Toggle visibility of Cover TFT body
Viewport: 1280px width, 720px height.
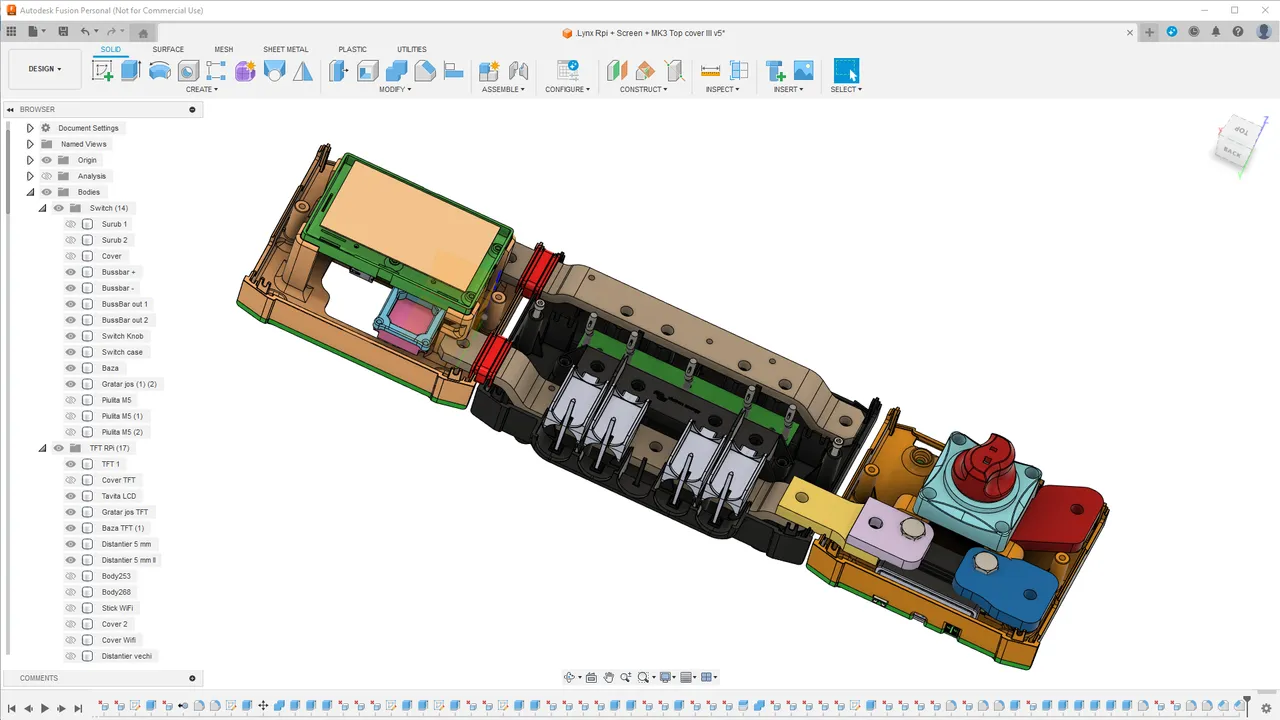tap(71, 480)
